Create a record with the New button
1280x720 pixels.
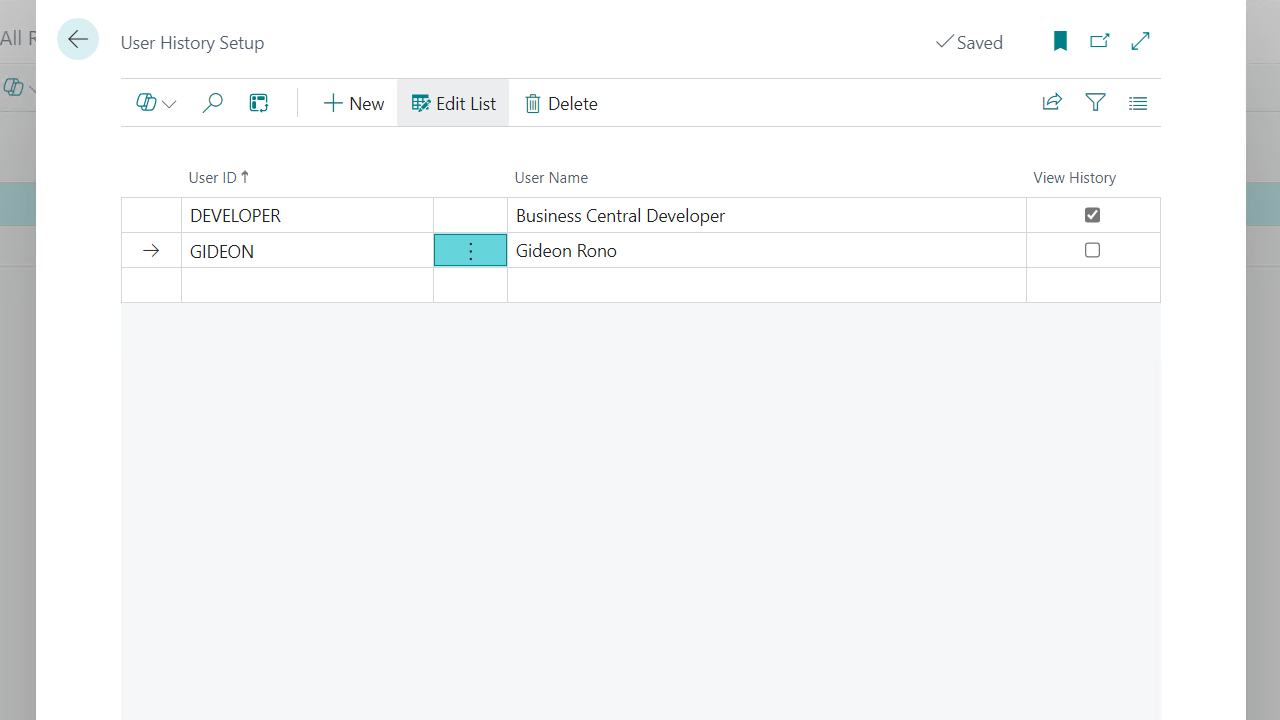pyautogui.click(x=353, y=102)
